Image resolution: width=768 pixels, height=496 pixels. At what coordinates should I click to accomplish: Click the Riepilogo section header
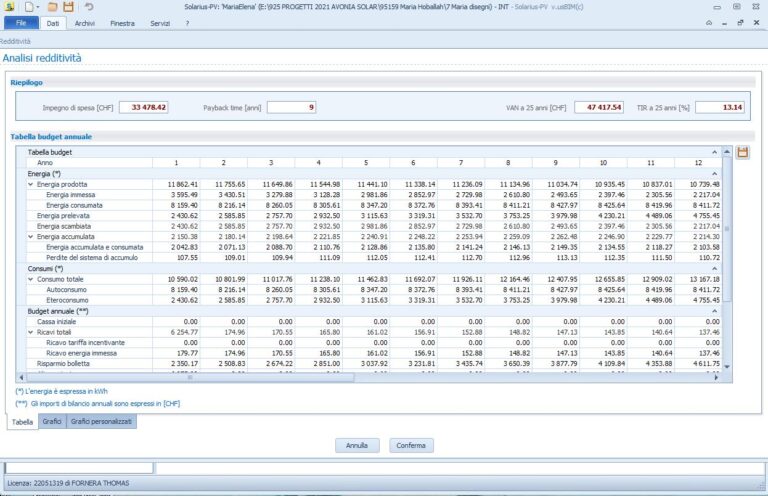coord(26,83)
